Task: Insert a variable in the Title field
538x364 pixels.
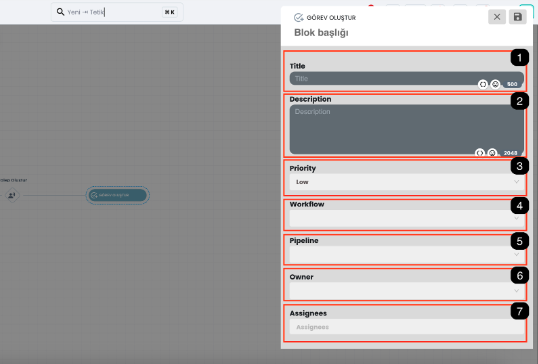Action: 483,84
